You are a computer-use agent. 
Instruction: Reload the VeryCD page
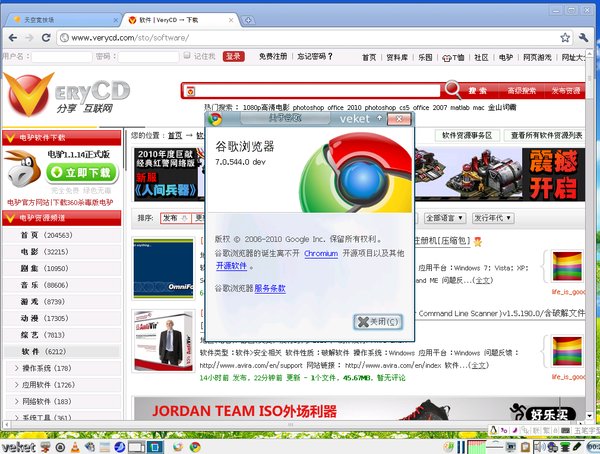46,38
